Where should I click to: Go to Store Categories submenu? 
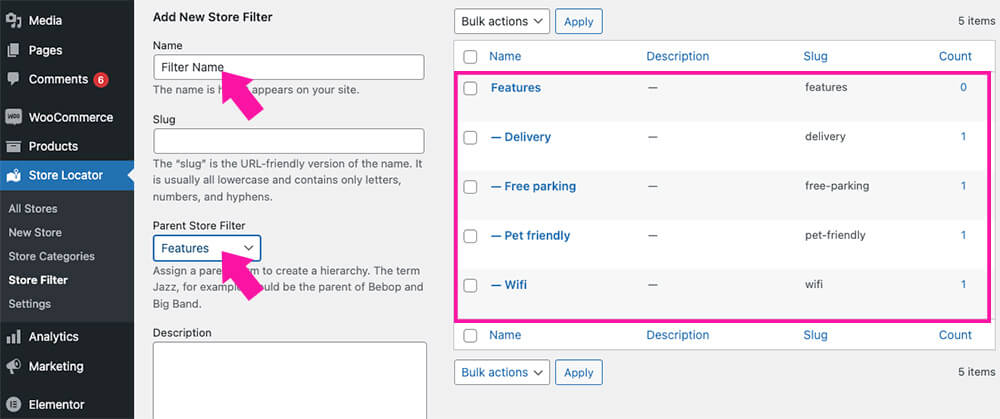click(51, 256)
